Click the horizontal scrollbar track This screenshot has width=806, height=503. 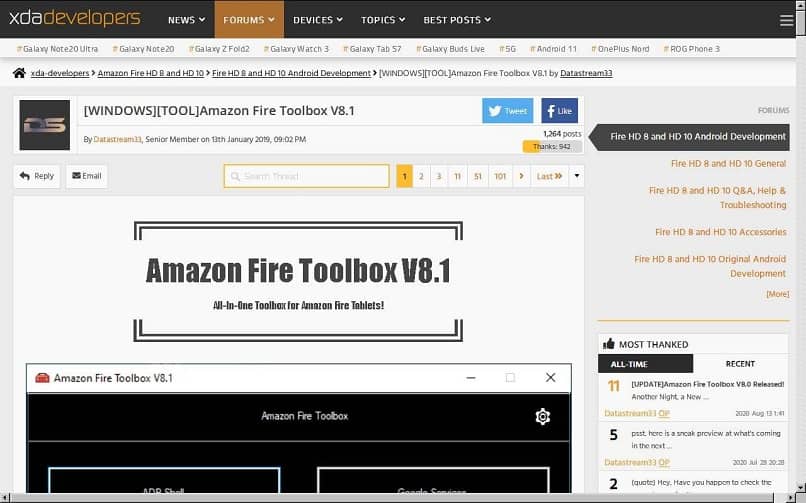click(398, 498)
